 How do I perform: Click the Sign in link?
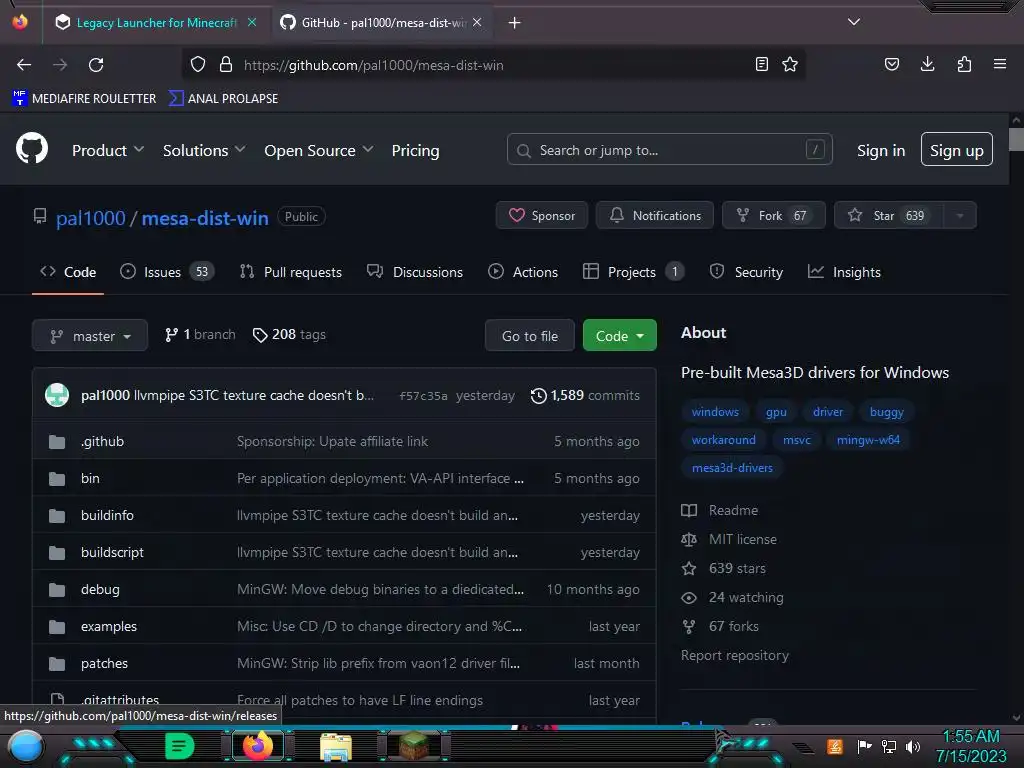point(880,150)
